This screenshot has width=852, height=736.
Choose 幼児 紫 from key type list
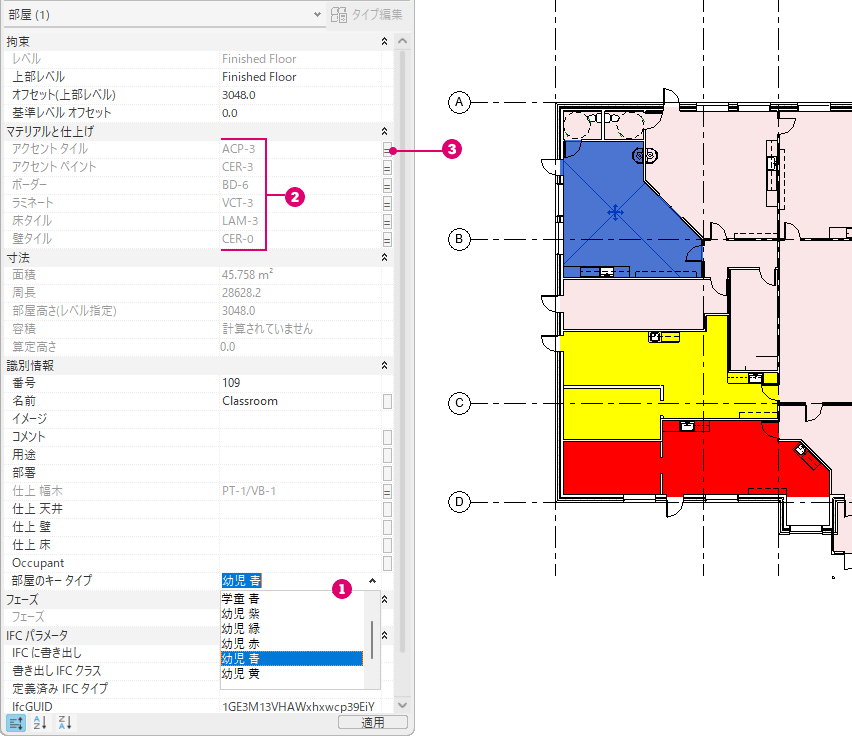click(x=240, y=614)
